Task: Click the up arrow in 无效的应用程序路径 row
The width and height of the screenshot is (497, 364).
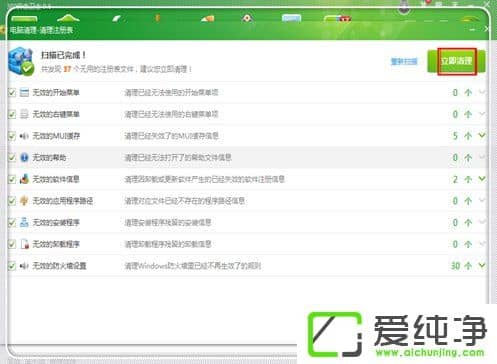Action: (x=468, y=201)
